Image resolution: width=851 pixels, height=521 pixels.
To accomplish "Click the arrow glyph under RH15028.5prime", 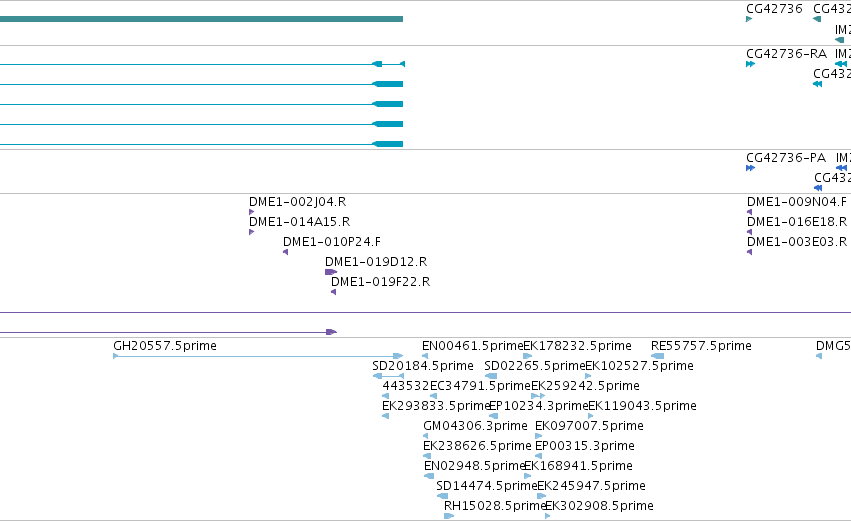I will click(x=449, y=516).
